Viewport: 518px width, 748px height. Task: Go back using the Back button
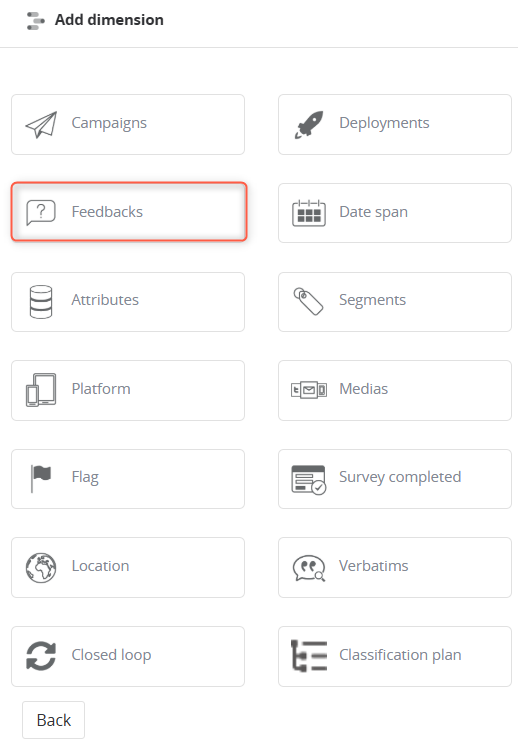(53, 719)
